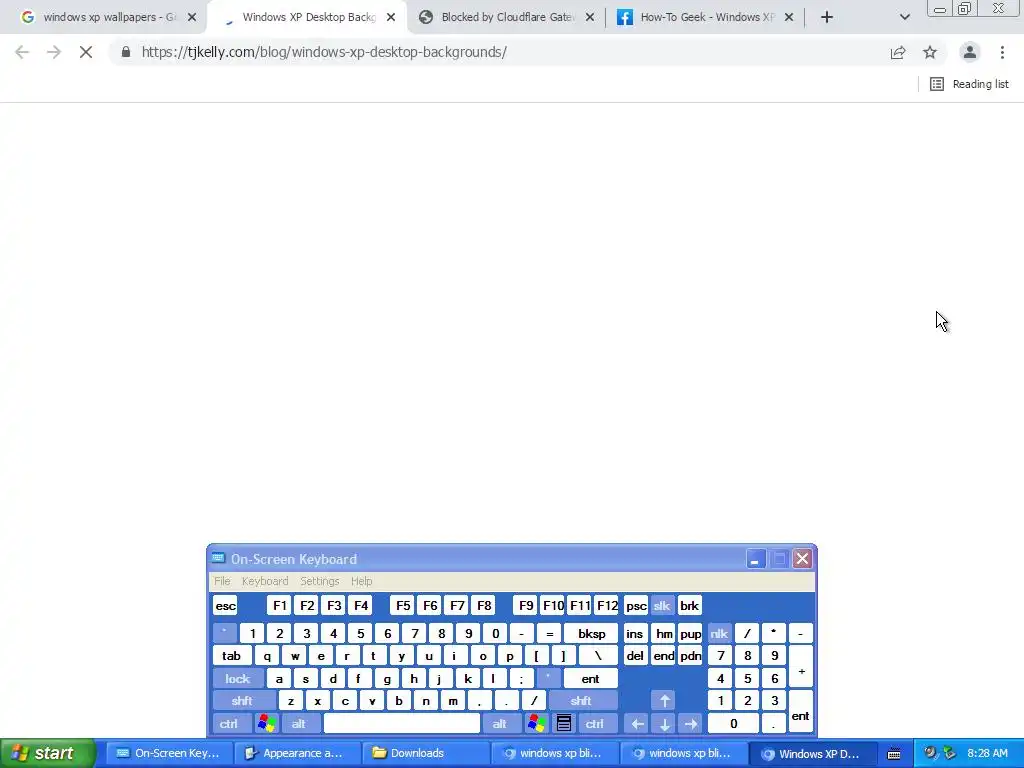Minimize the On-Screen Keyboard window
The width and height of the screenshot is (1024, 768).
(756, 559)
